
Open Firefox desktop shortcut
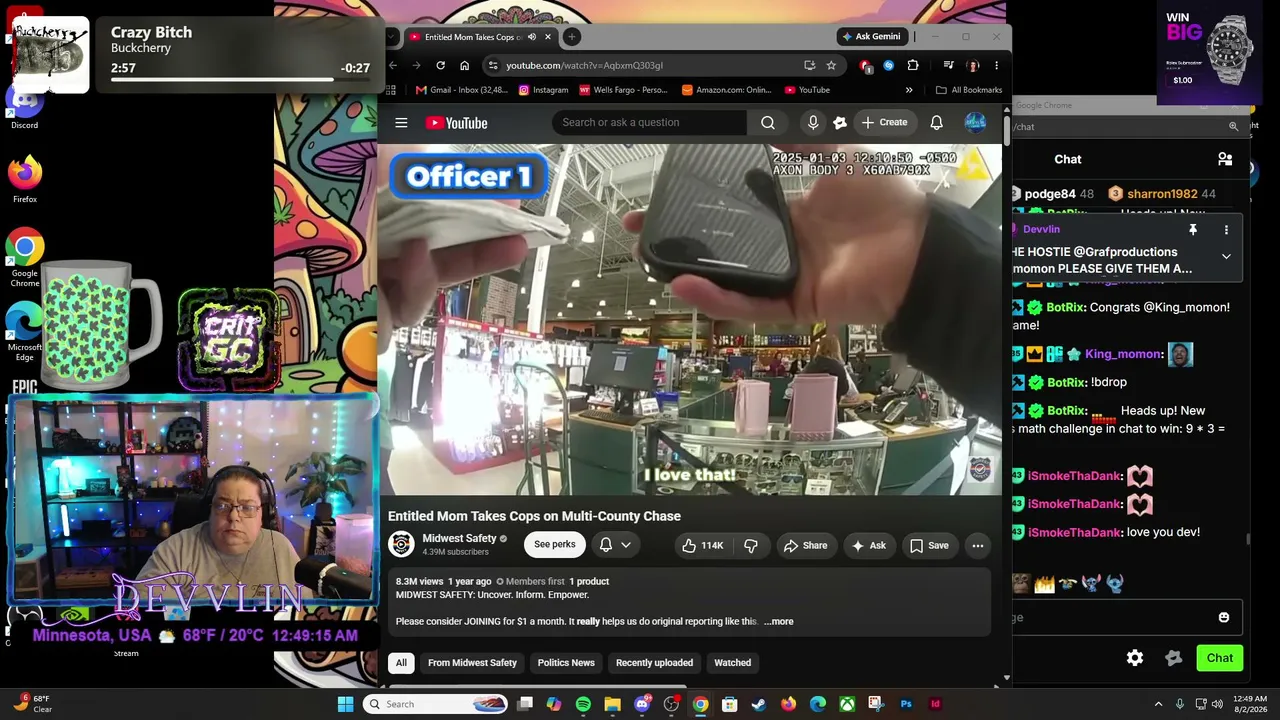click(x=25, y=179)
